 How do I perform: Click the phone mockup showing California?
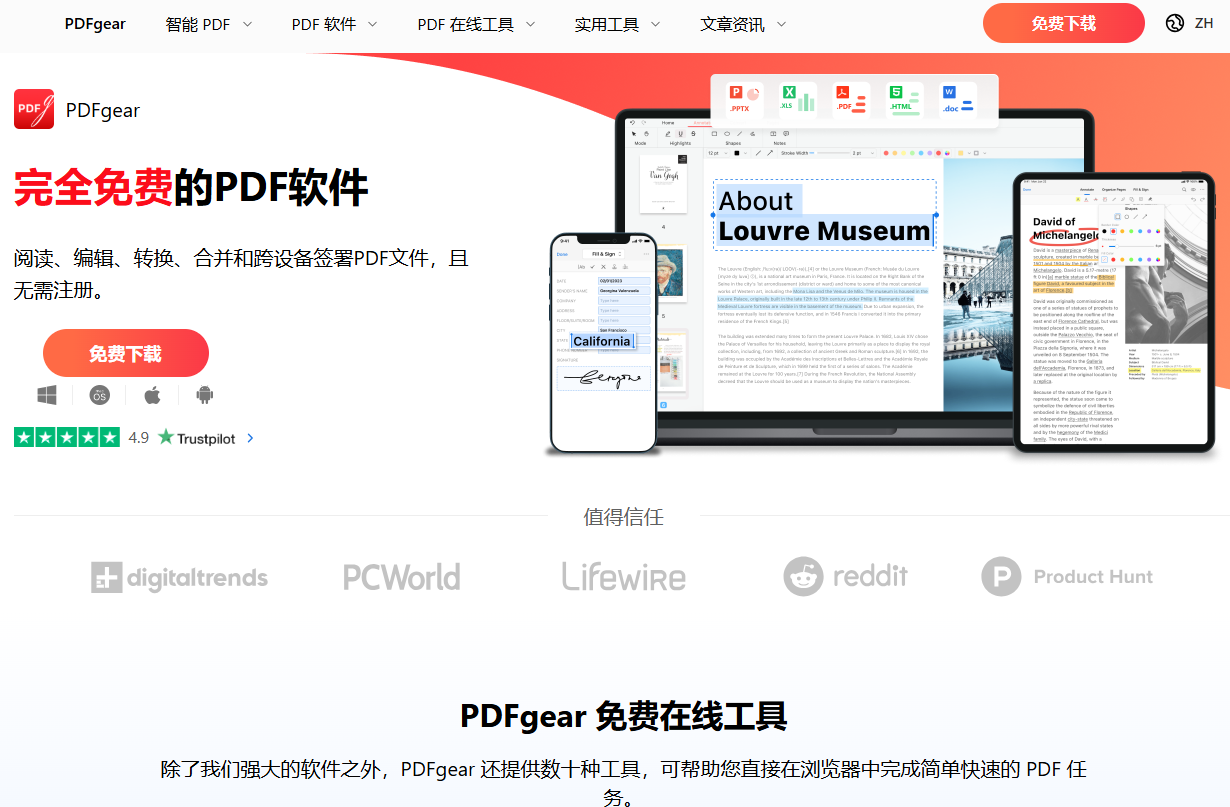pyautogui.click(x=603, y=342)
